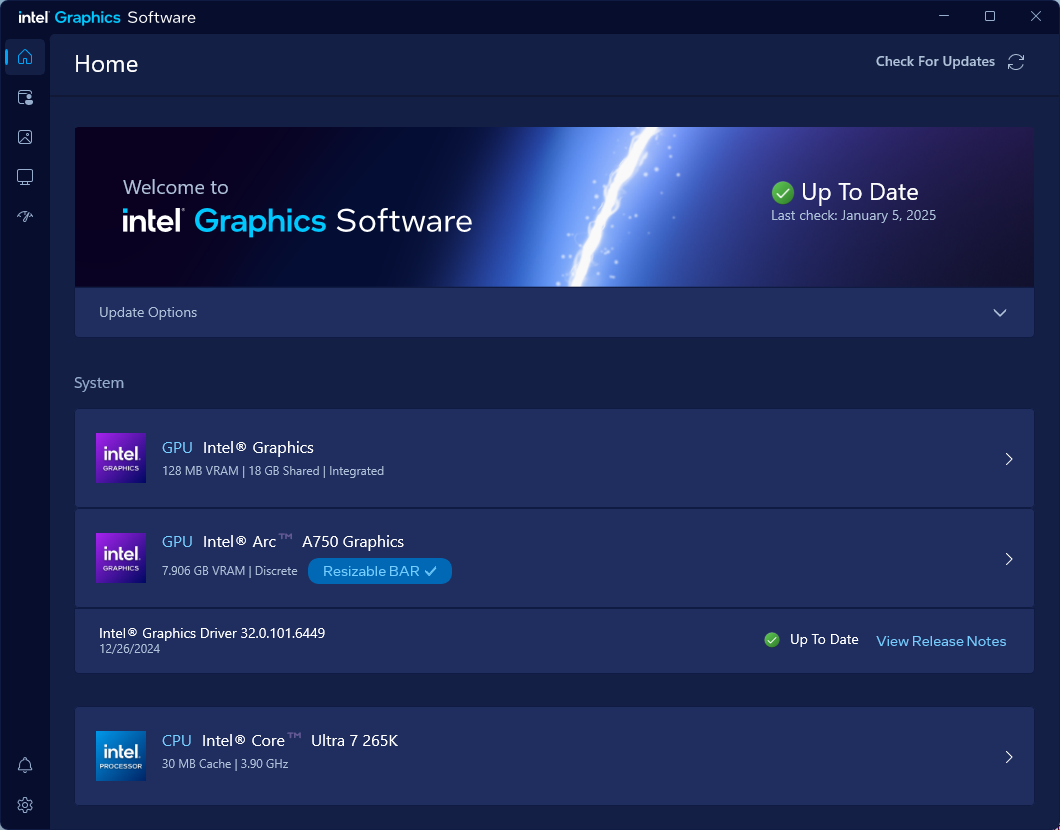Click 128 MB VRAM | 18 GB Shared text

tap(273, 471)
